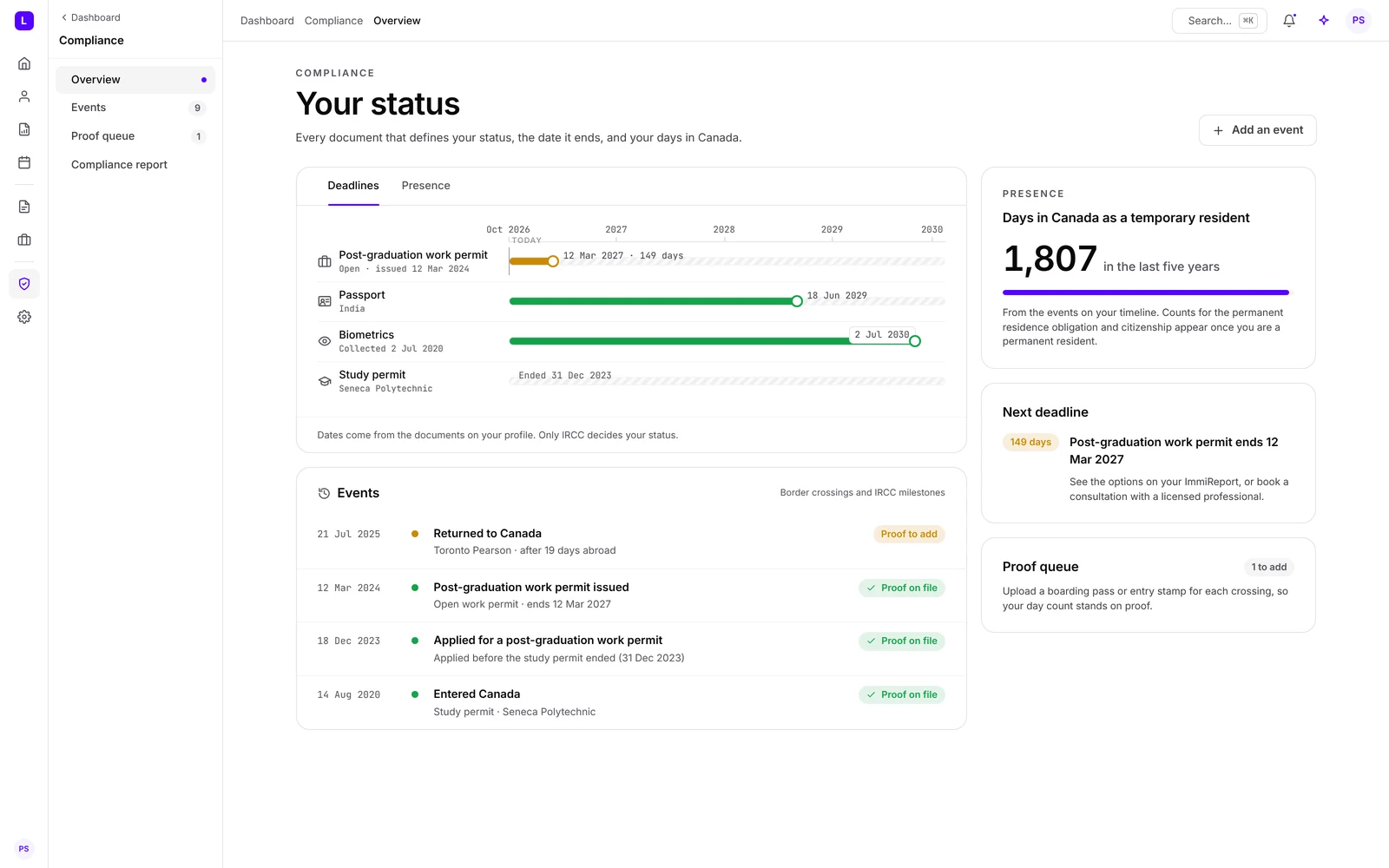The height and width of the screenshot is (868, 1389).
Task: Go back to Dashboard via chevron link
Action: click(90, 17)
